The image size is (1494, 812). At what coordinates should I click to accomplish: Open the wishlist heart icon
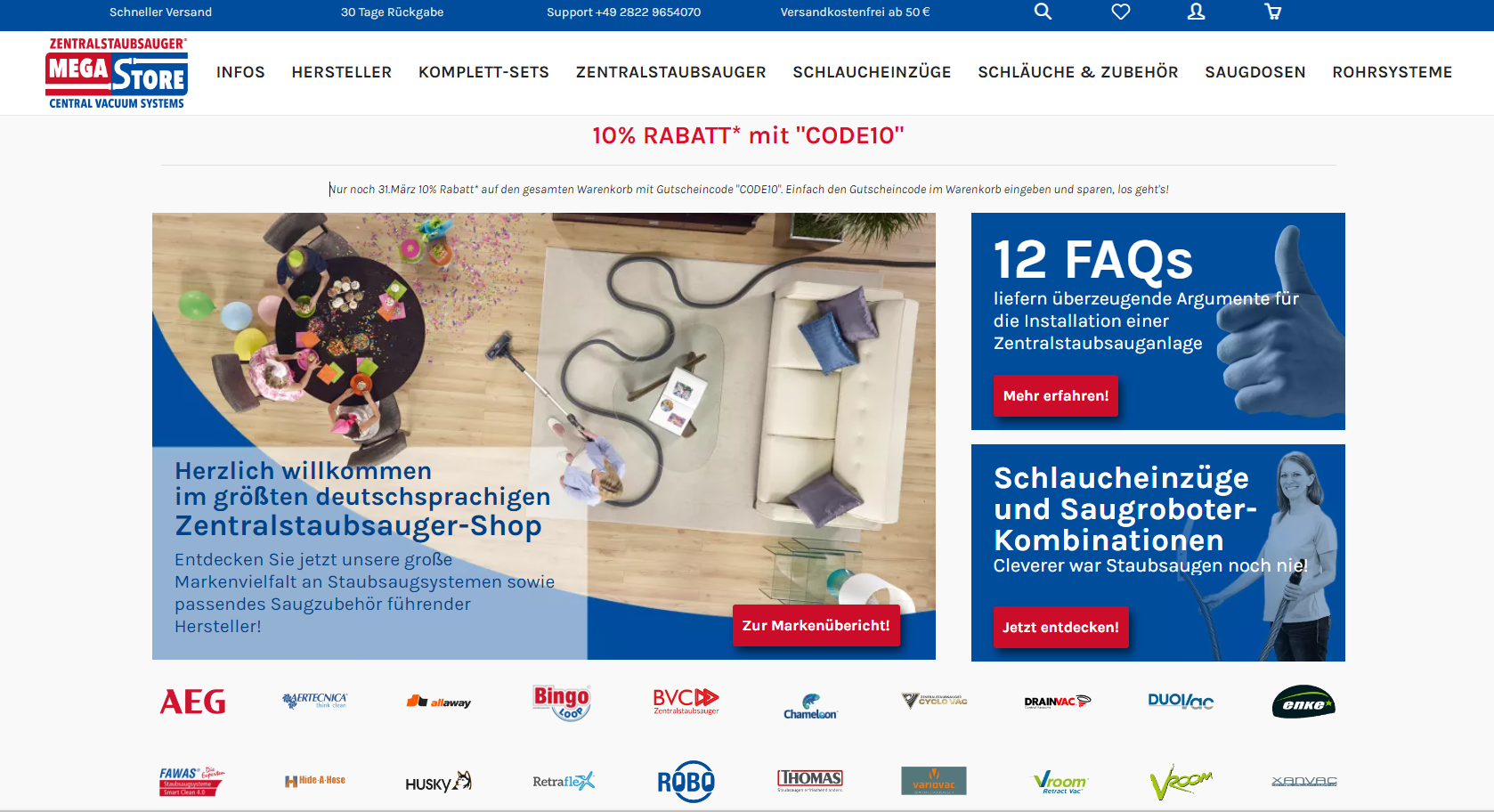[x=1120, y=12]
